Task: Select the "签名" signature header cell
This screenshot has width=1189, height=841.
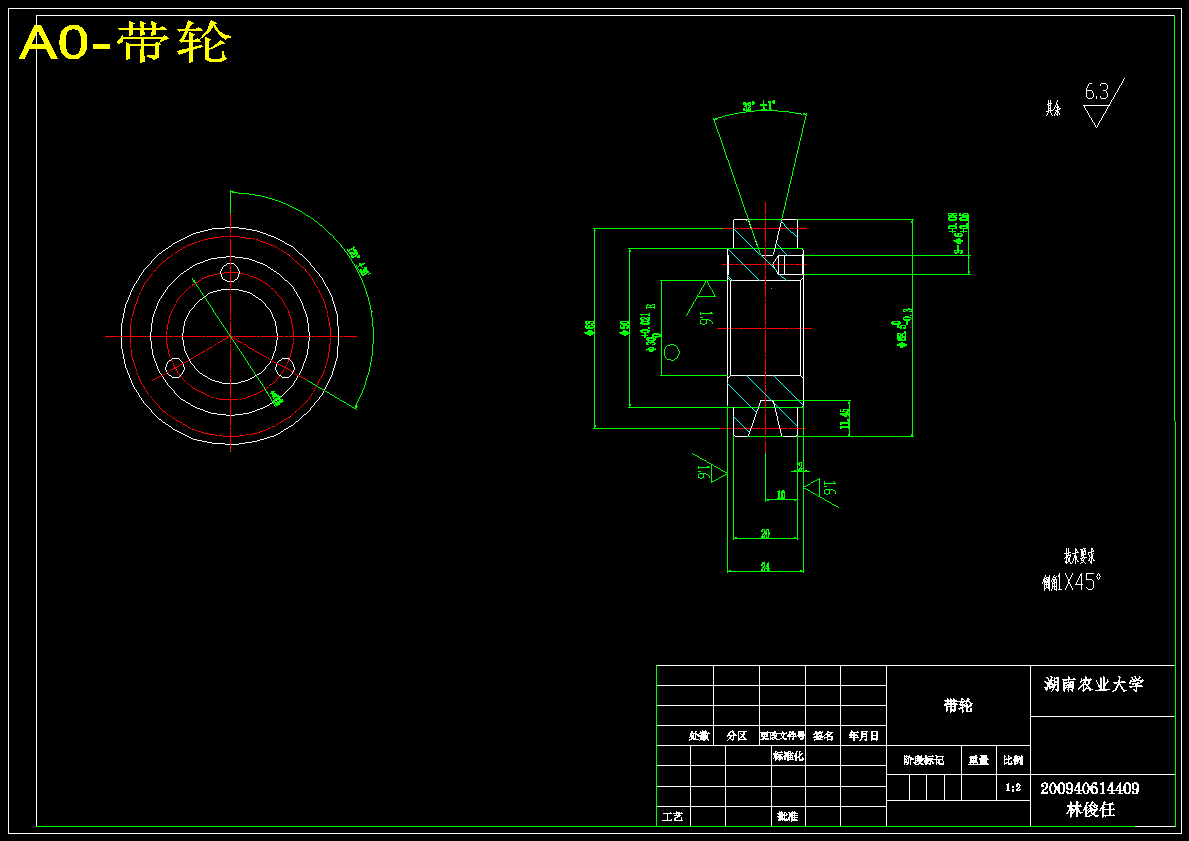Action: 823,736
